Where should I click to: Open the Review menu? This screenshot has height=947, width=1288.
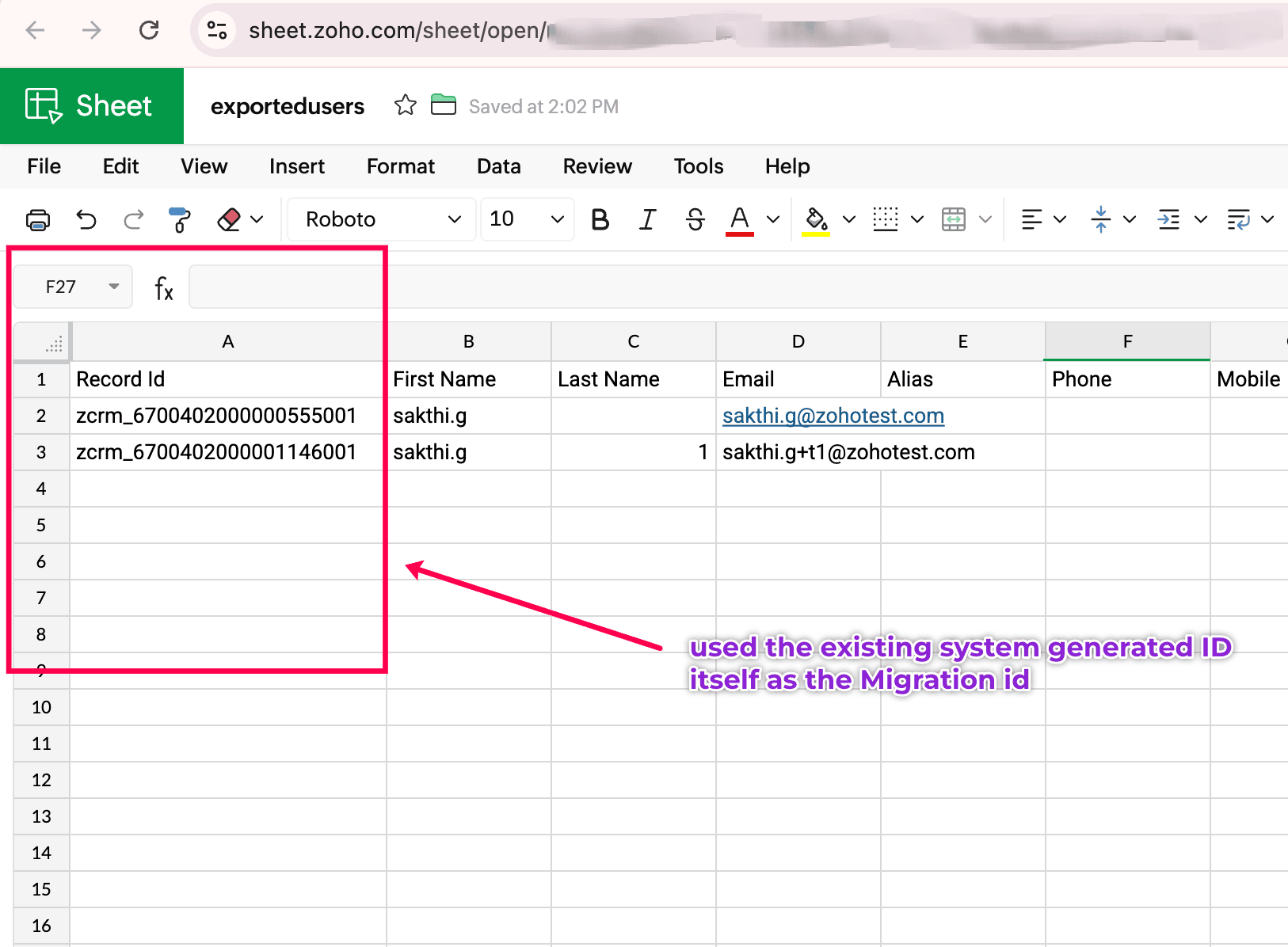tap(597, 166)
